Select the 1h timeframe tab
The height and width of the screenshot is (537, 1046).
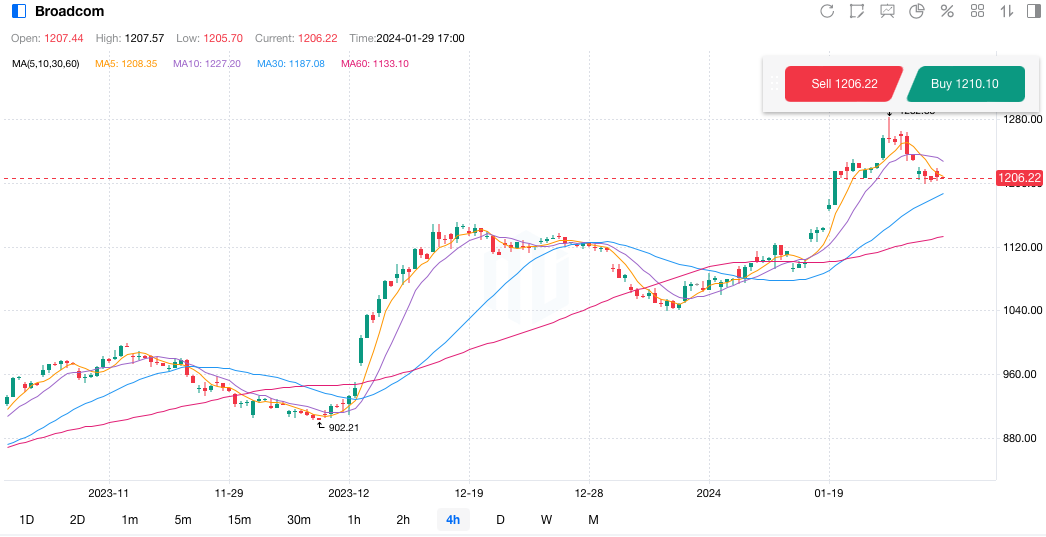(354, 520)
